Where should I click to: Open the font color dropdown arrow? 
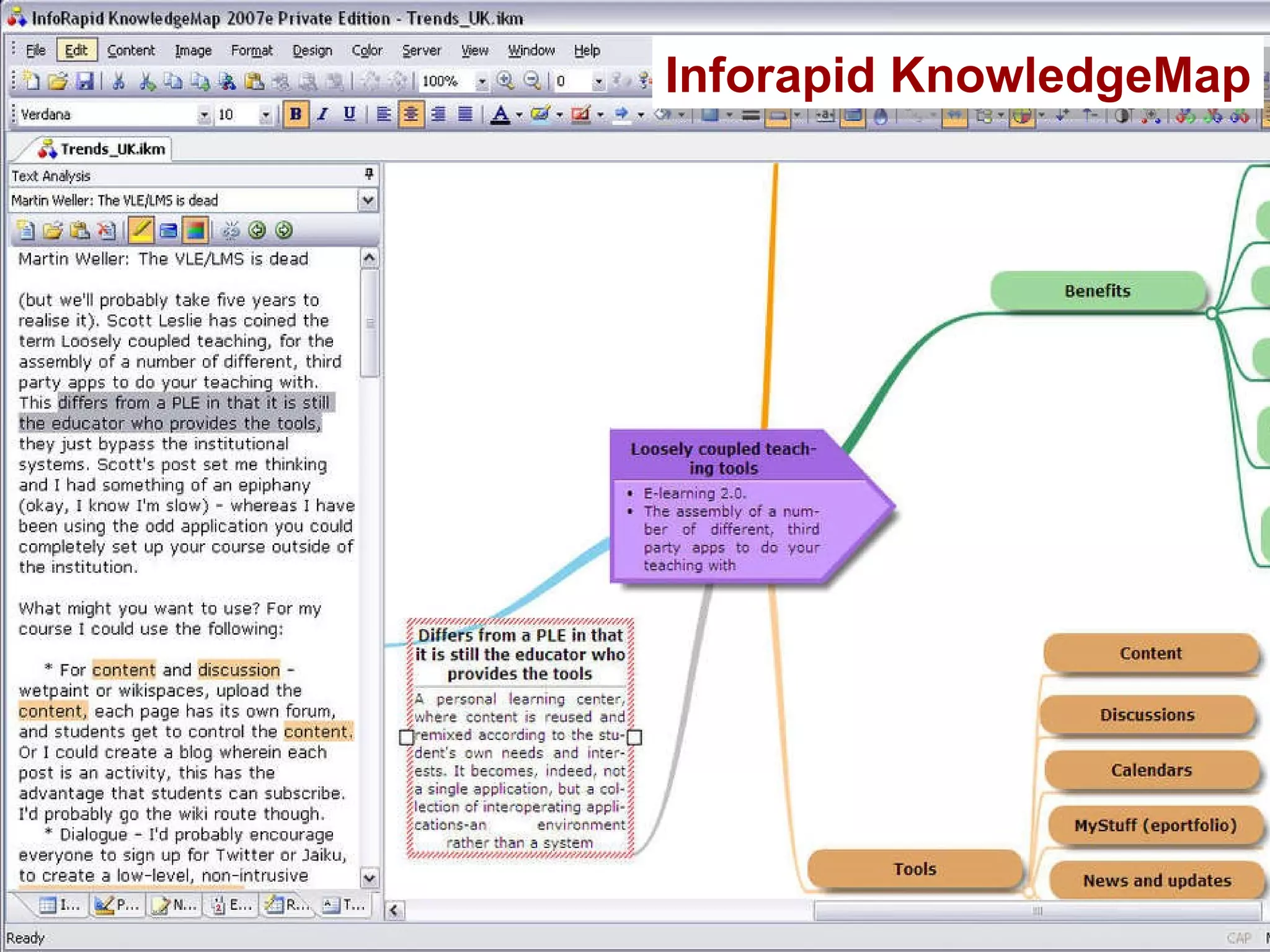tap(519, 115)
